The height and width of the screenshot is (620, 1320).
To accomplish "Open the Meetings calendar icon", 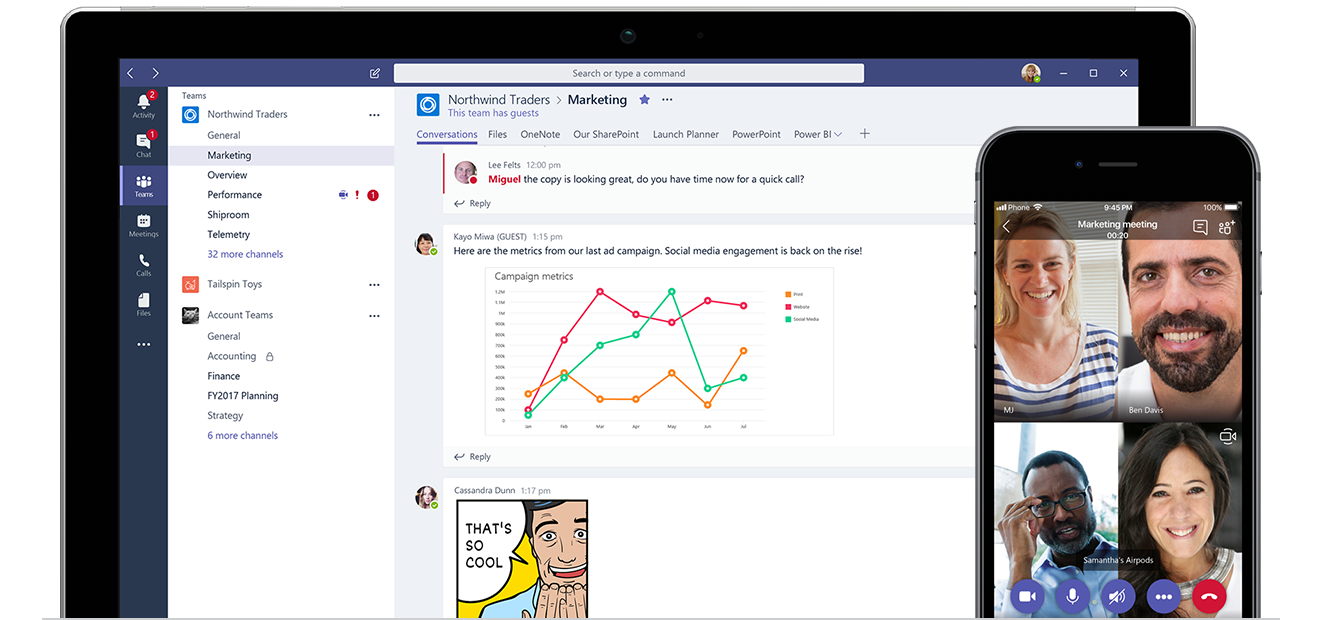I will pos(144,225).
